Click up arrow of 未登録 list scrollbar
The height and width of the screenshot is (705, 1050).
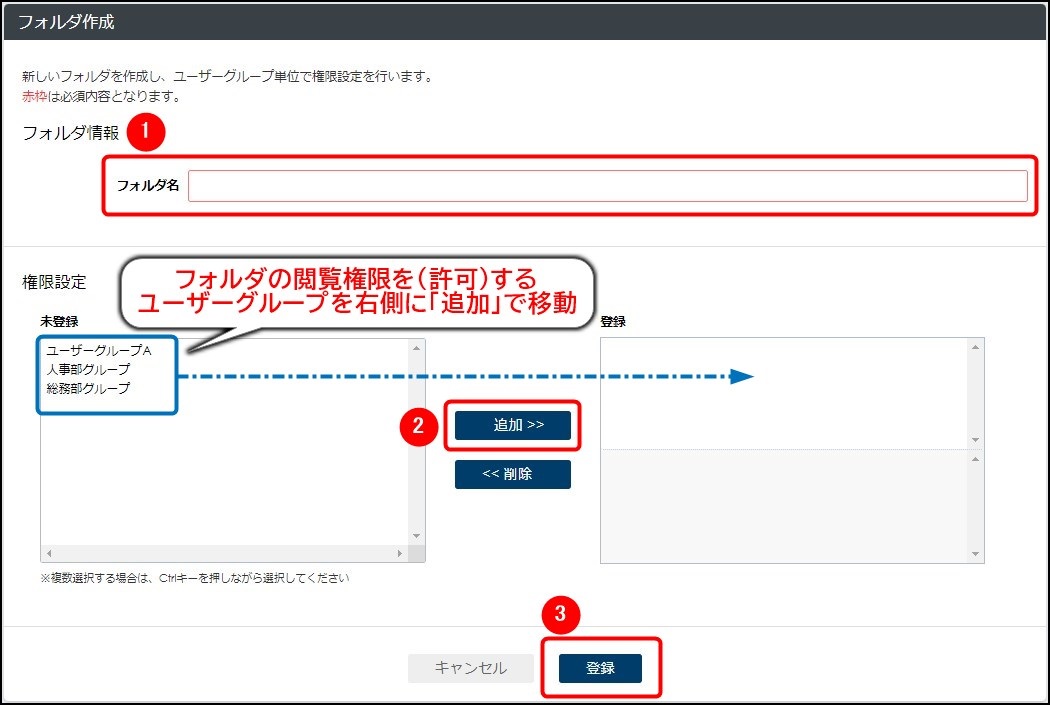click(417, 348)
